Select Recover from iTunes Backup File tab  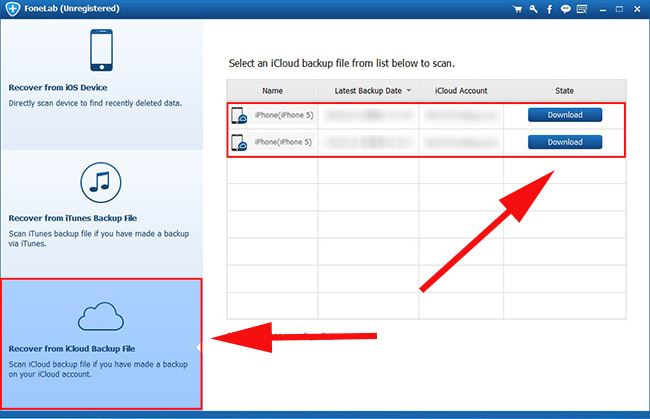point(102,213)
